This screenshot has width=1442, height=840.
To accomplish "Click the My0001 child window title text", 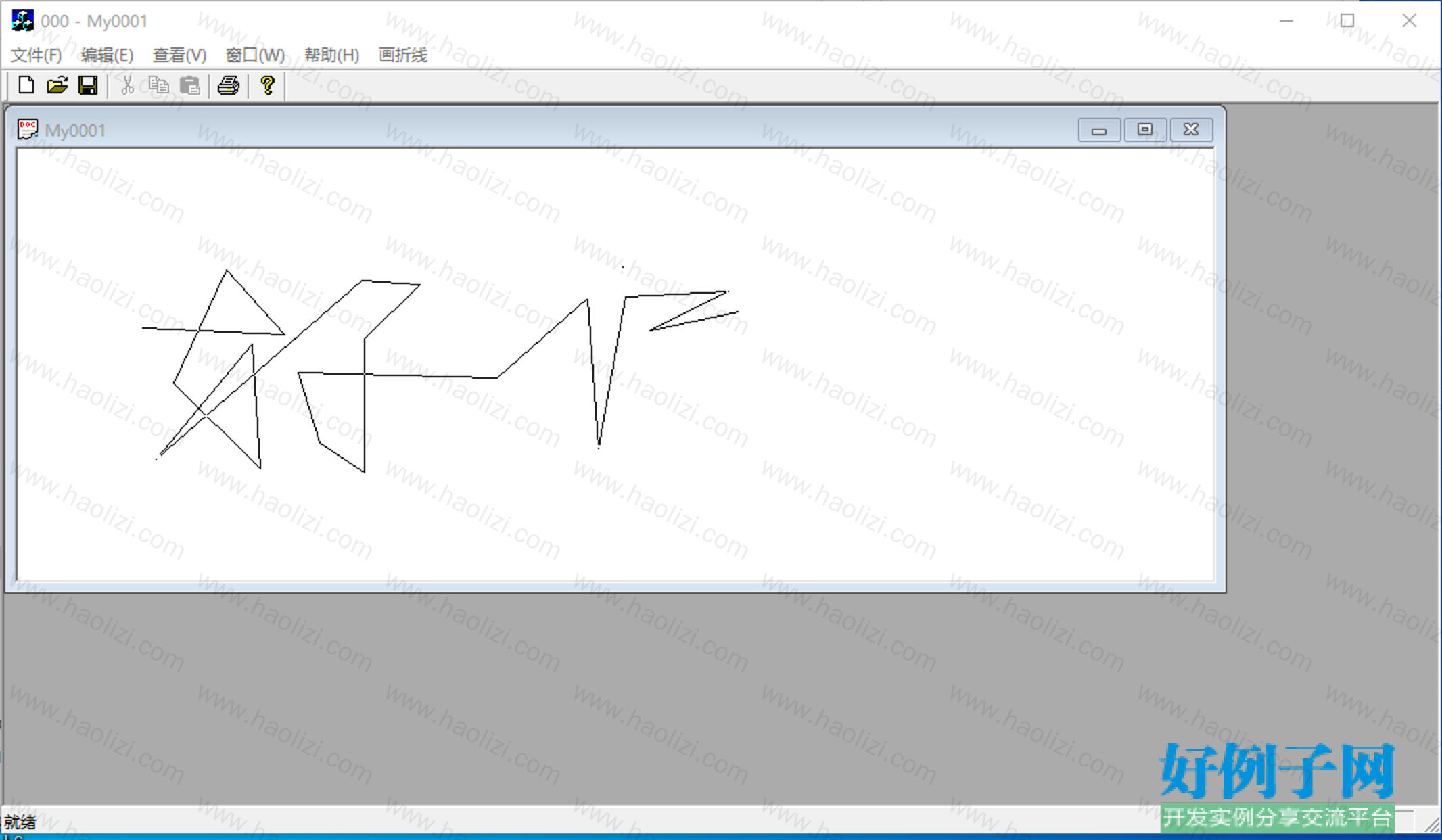I will pyautogui.click(x=75, y=131).
